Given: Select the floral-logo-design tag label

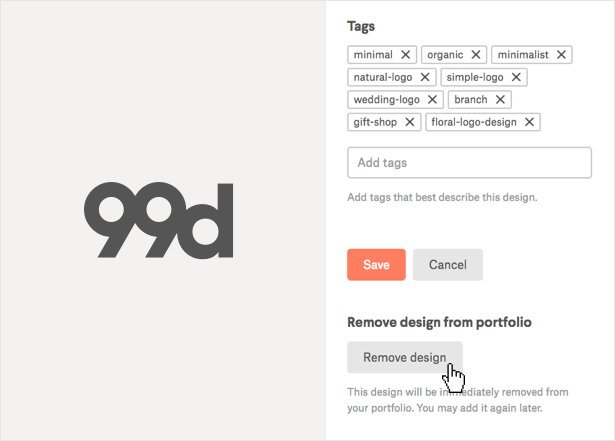Looking at the screenshot, I should click(x=475, y=122).
